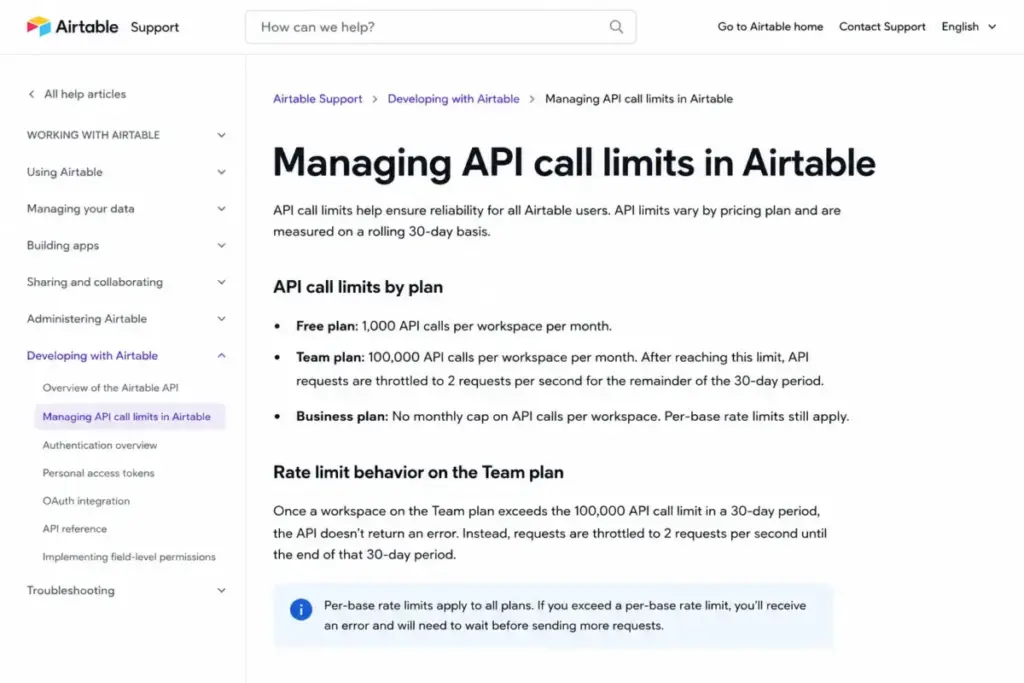Image resolution: width=1024 pixels, height=683 pixels.
Task: Select Building apps in sidebar
Action: [x=63, y=246]
